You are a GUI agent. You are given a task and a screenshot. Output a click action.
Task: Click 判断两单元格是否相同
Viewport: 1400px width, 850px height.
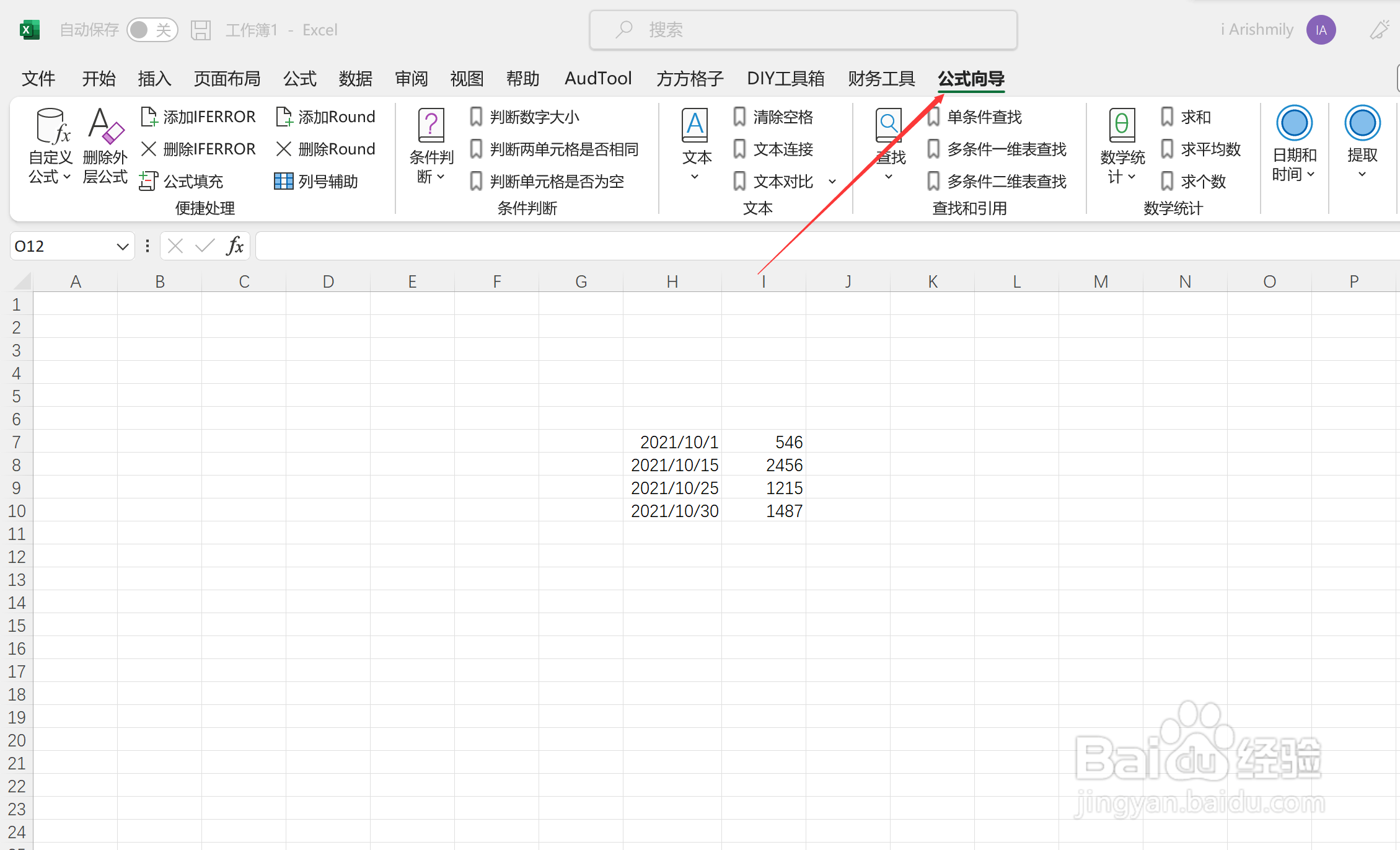tap(554, 149)
